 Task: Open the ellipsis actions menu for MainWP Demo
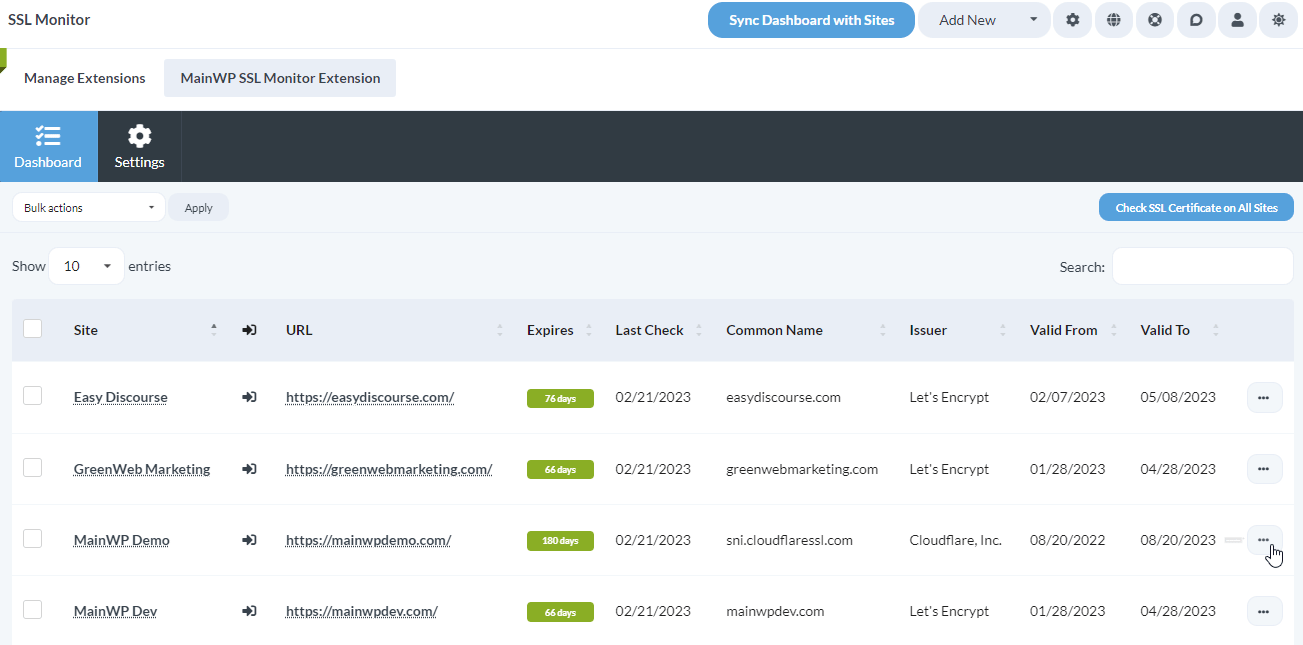point(1263,539)
